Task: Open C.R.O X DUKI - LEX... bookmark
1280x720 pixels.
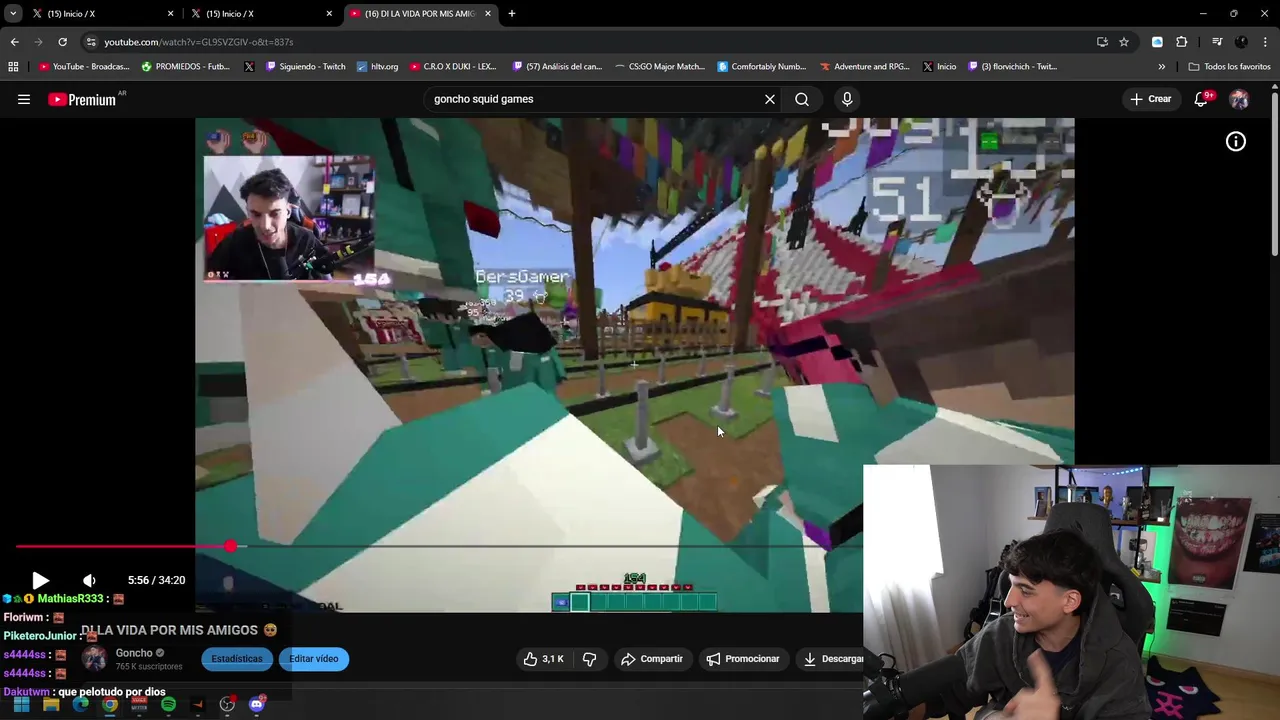Action: point(452,67)
